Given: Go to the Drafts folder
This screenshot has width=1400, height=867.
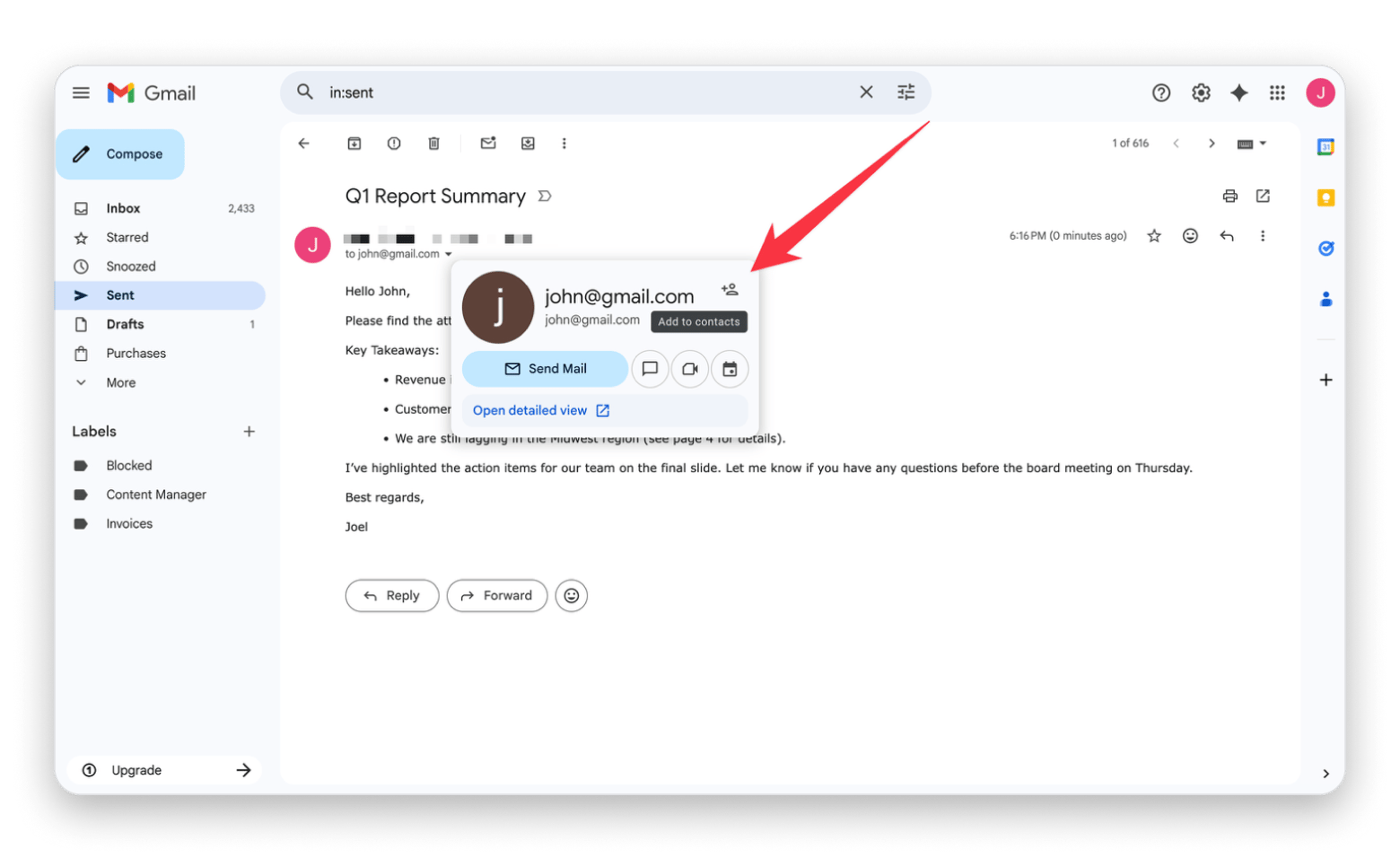Looking at the screenshot, I should pos(125,324).
